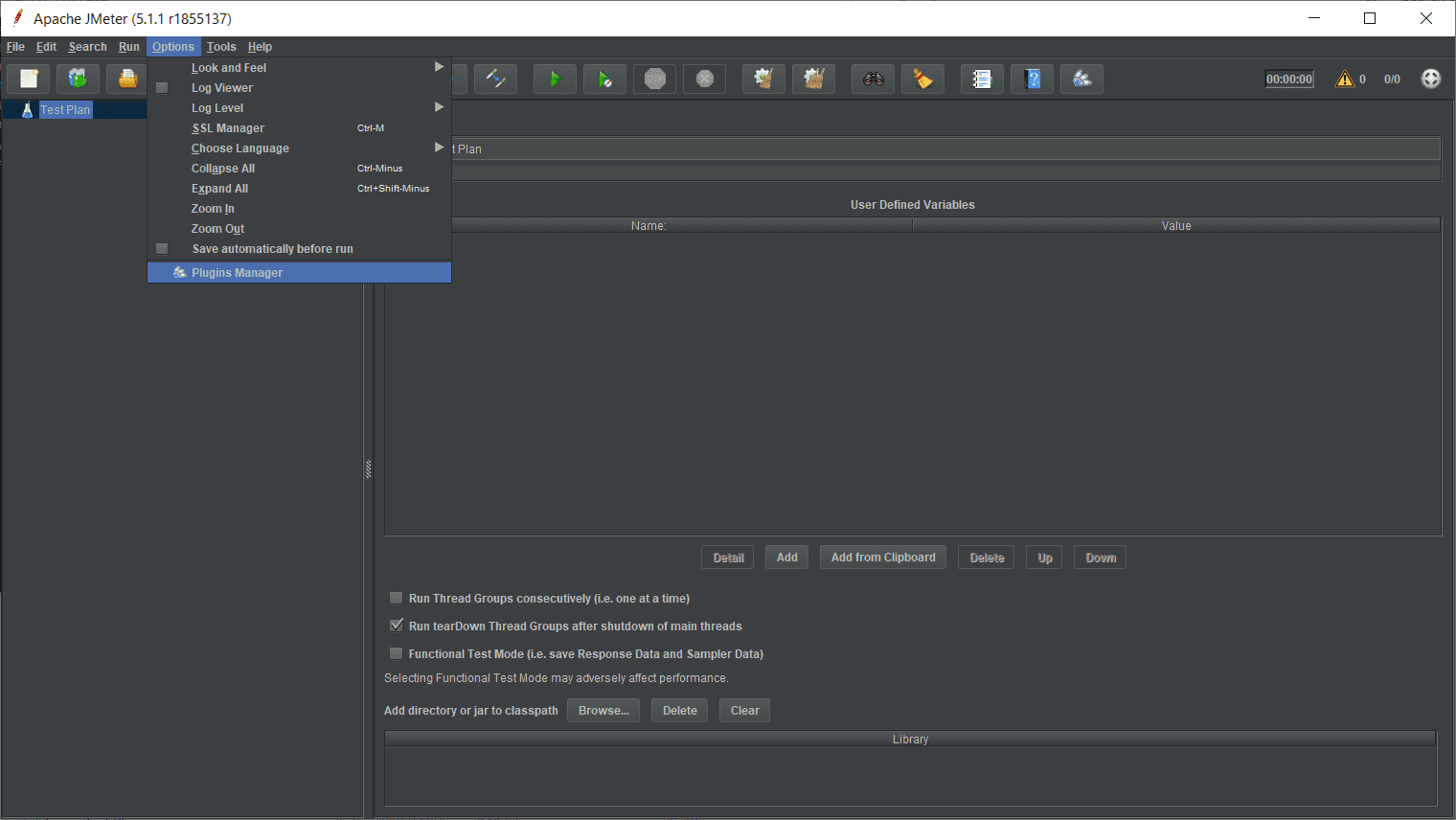
Task: Click the Reset Search broom icon
Action: coord(923,79)
